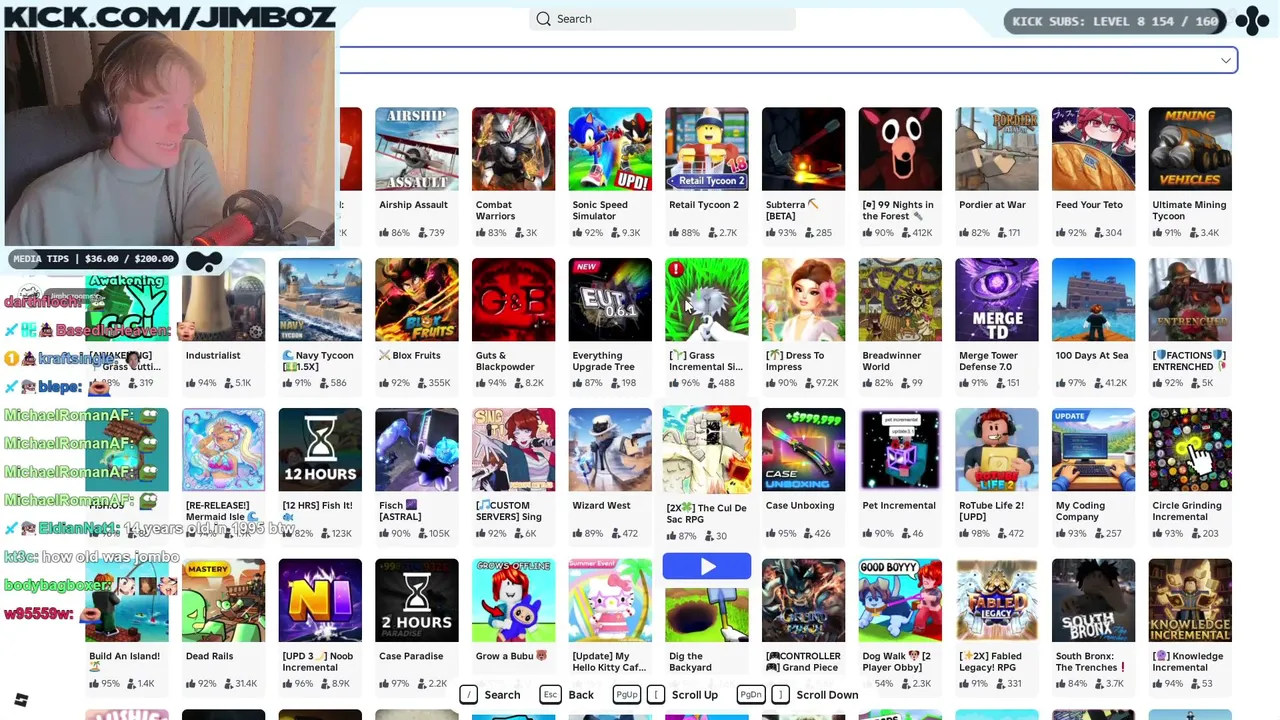Image resolution: width=1280 pixels, height=720 pixels.
Task: Open the Feed Your Teto game icon
Action: point(1093,149)
